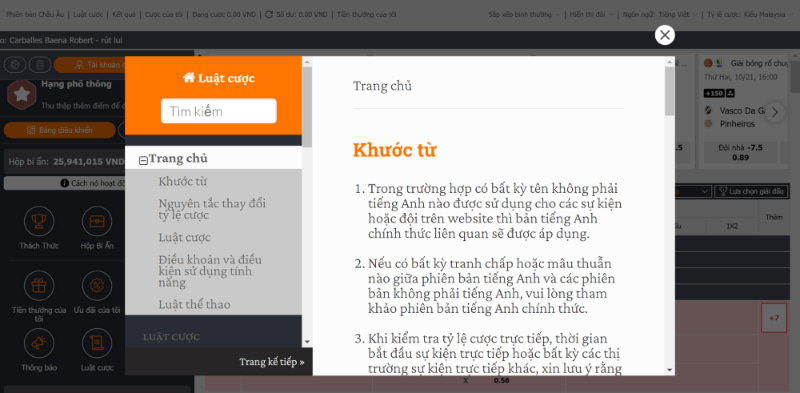Open Luật cược in the top bar
The image size is (800, 393).
[89, 14]
